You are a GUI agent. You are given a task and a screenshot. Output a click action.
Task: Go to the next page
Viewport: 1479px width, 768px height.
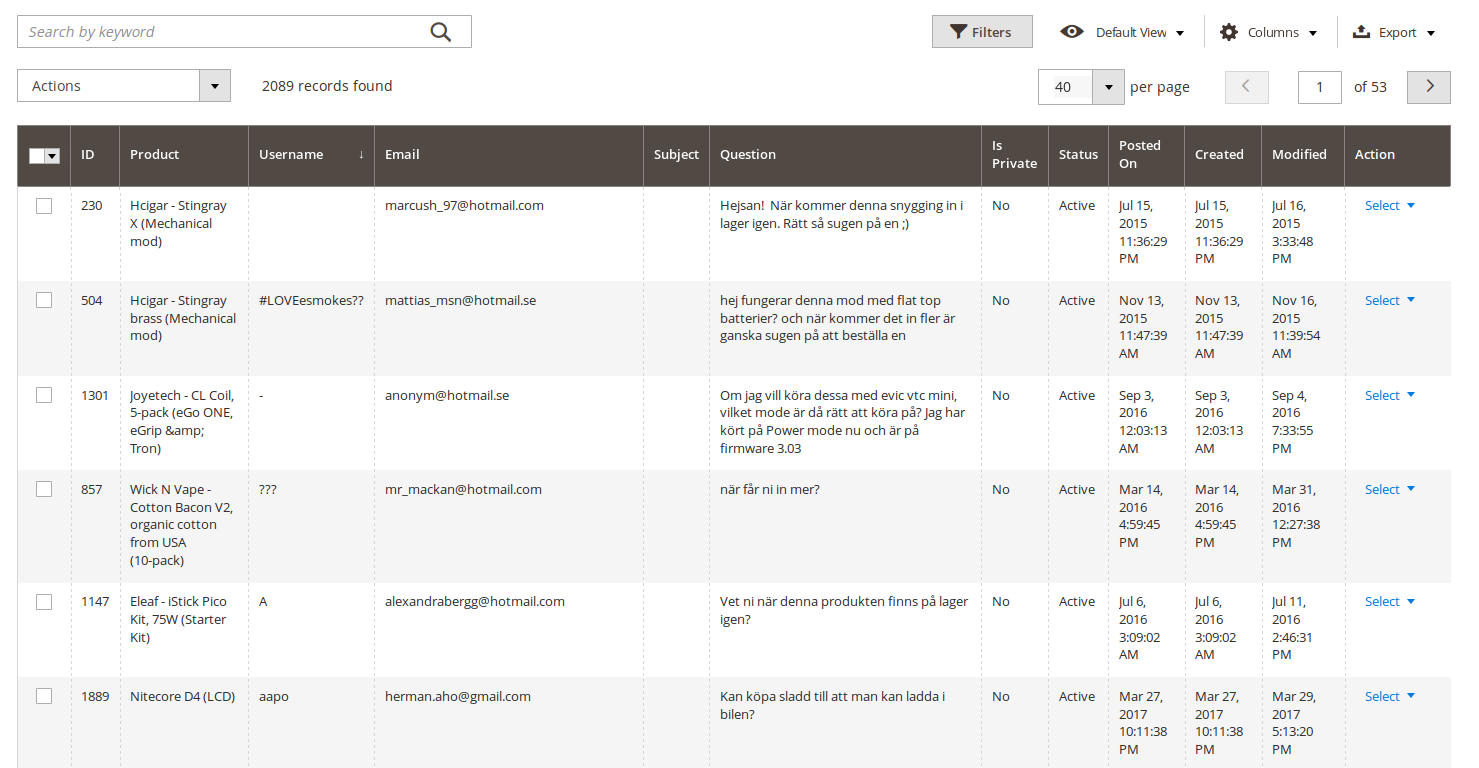click(1429, 87)
